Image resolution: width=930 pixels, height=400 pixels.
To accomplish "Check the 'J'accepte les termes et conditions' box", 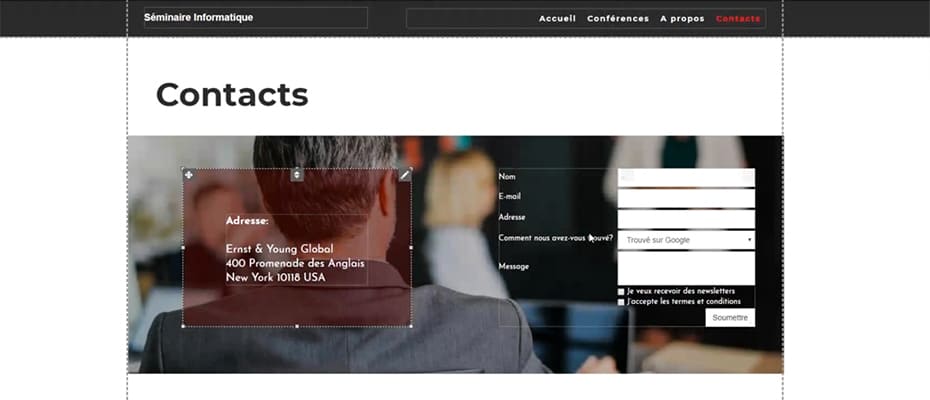I will point(621,302).
